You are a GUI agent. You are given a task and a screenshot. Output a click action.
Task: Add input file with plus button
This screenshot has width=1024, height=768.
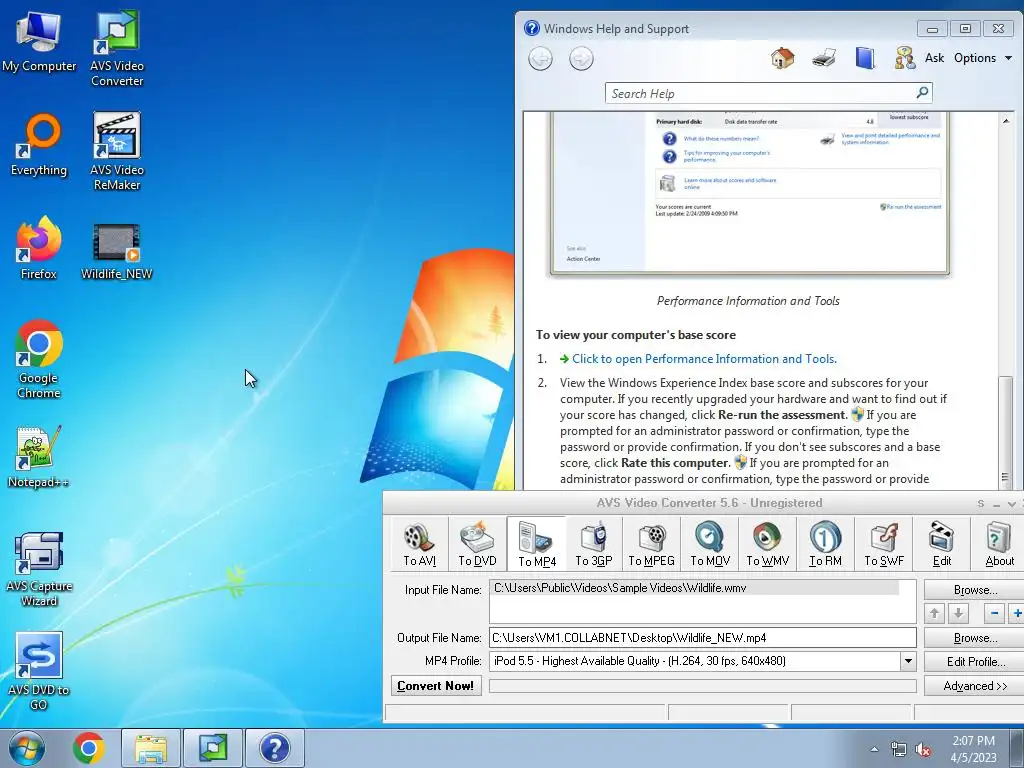1017,613
